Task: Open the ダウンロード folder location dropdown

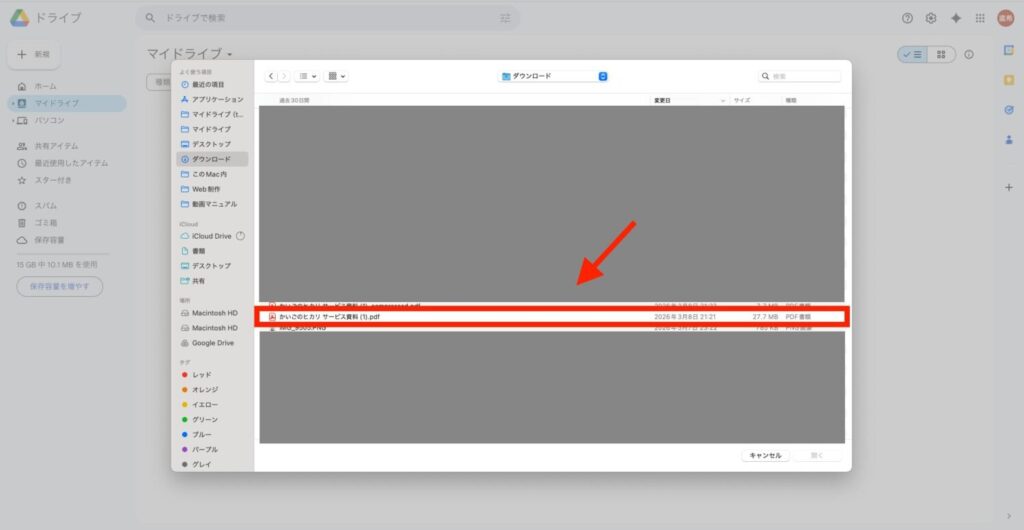Action: click(553, 76)
